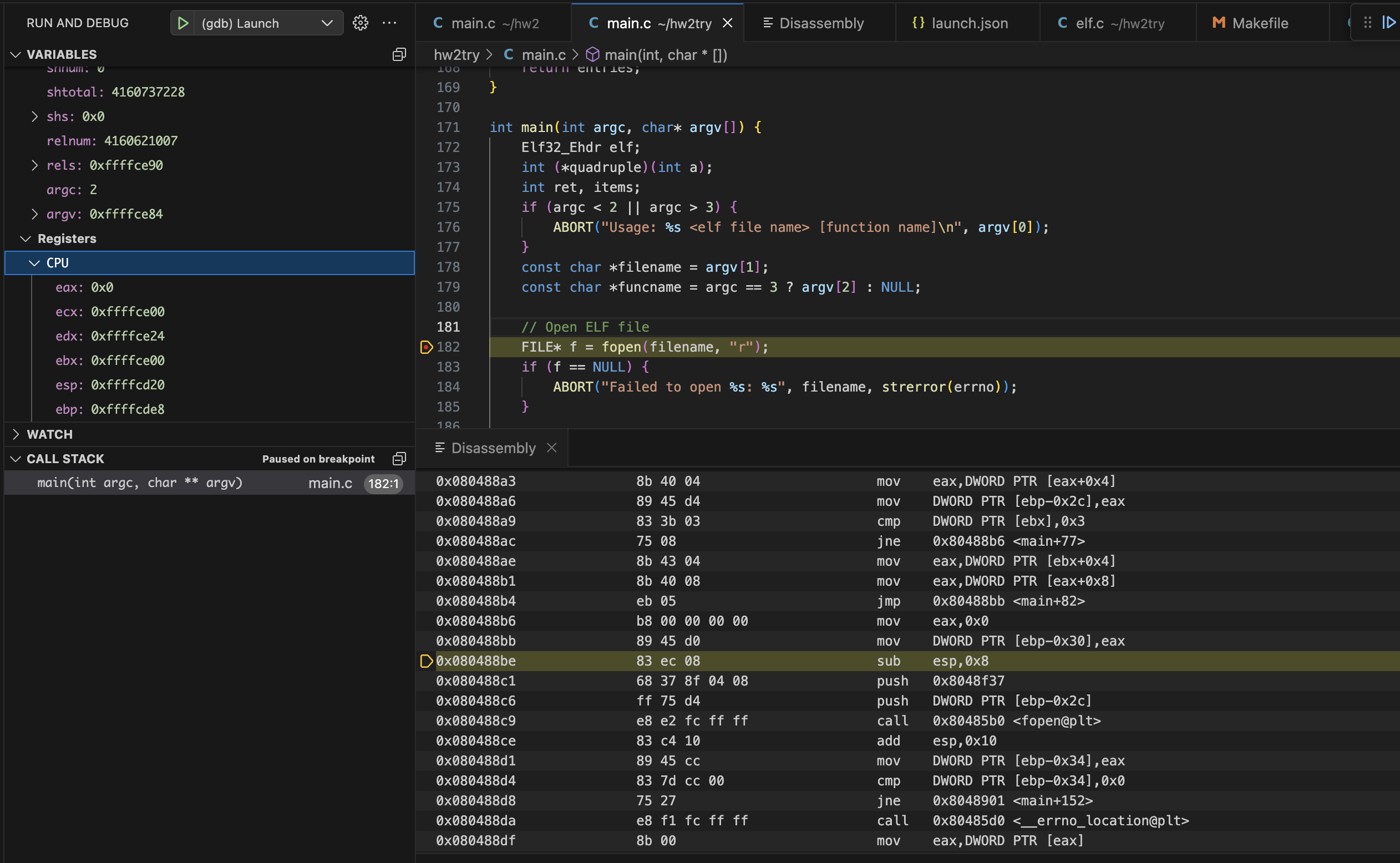Screen dimensions: 1400x863
Task: Toggle the breakpoint marker at address 0x080488be
Action: (x=427, y=661)
